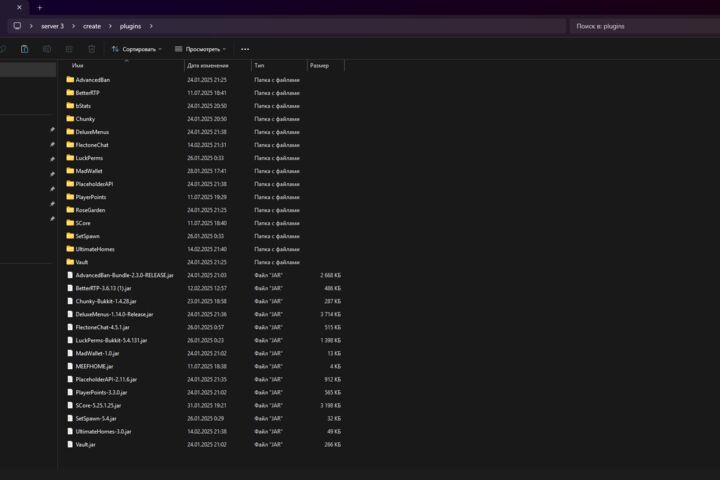Image resolution: width=720 pixels, height=480 pixels.
Task: Open the Сортировать sort dropdown
Action: 137,49
